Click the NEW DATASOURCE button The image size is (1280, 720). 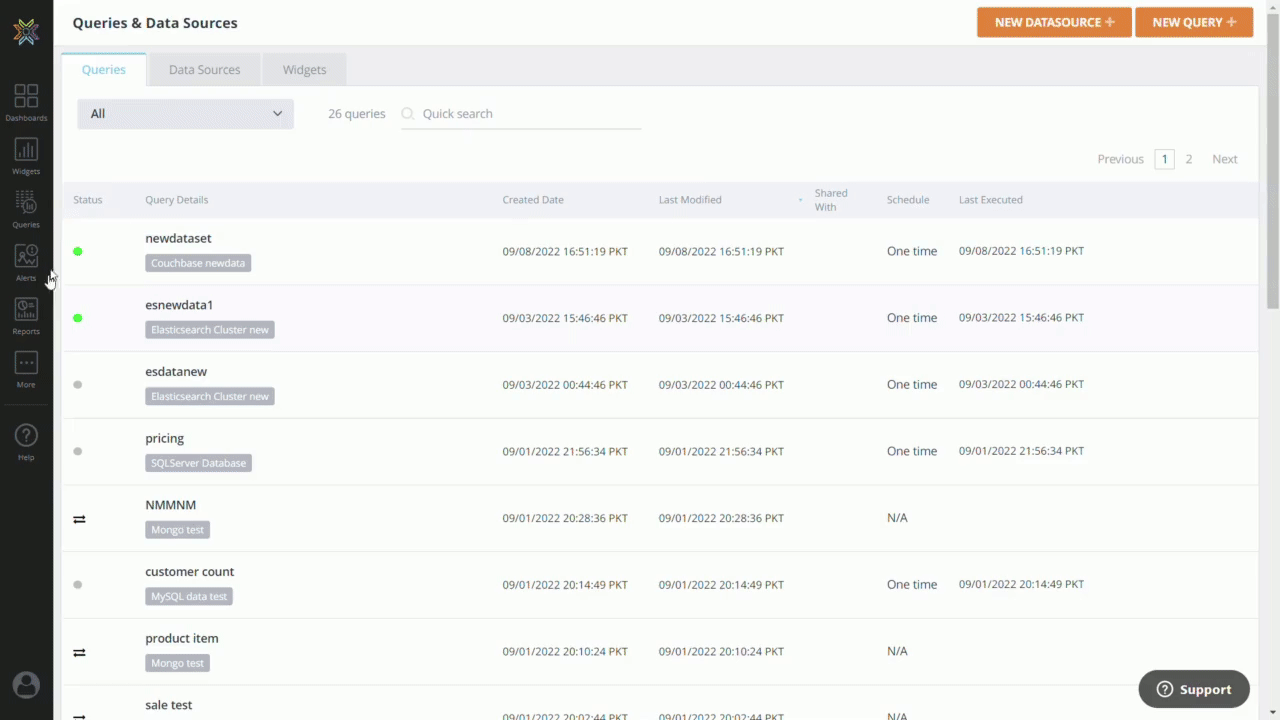click(1053, 21)
